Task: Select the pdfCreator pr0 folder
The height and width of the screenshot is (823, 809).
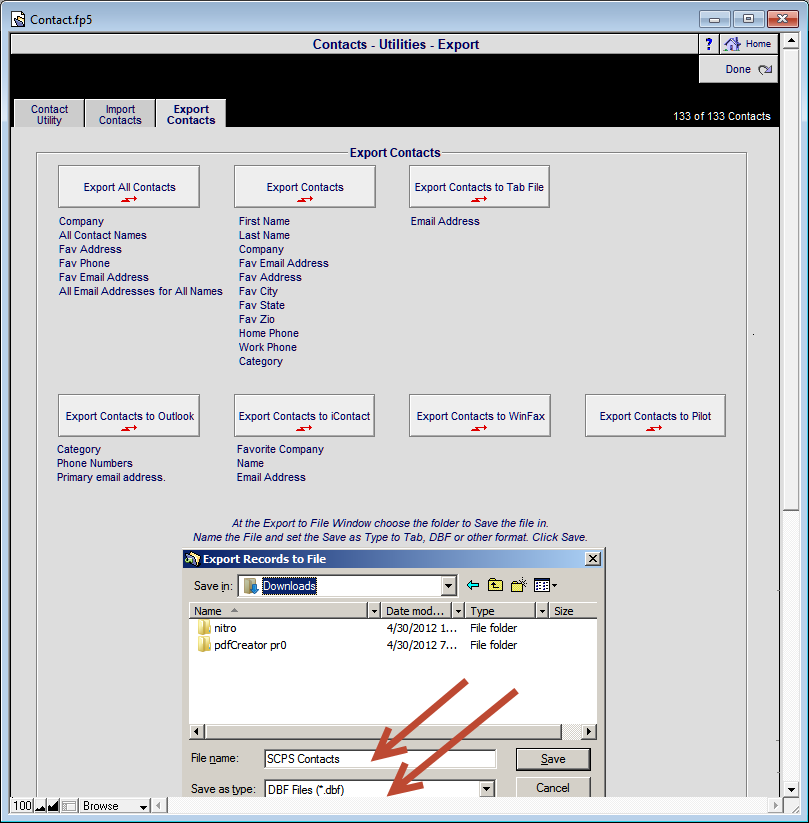Action: pos(250,645)
